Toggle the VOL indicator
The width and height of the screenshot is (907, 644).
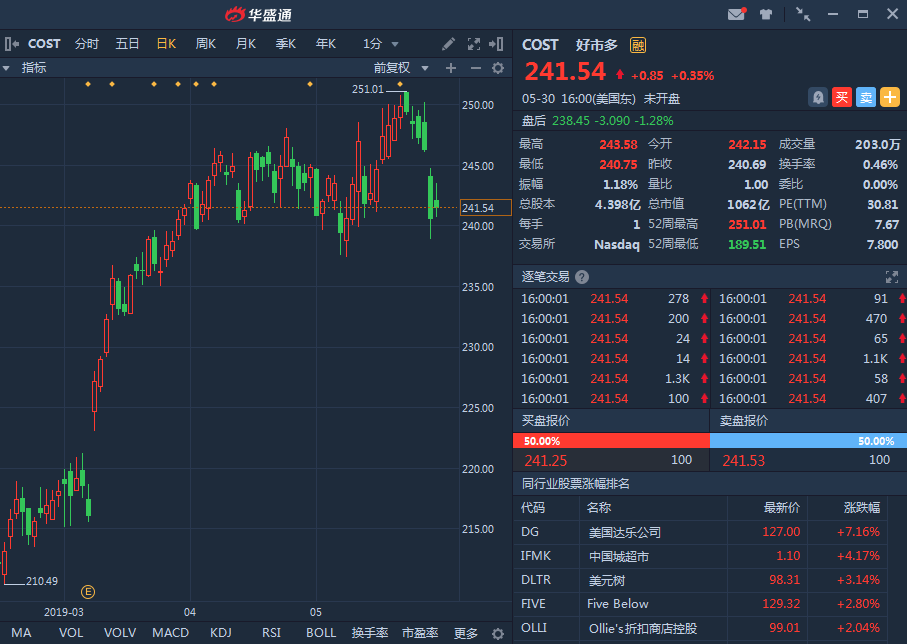point(71,633)
